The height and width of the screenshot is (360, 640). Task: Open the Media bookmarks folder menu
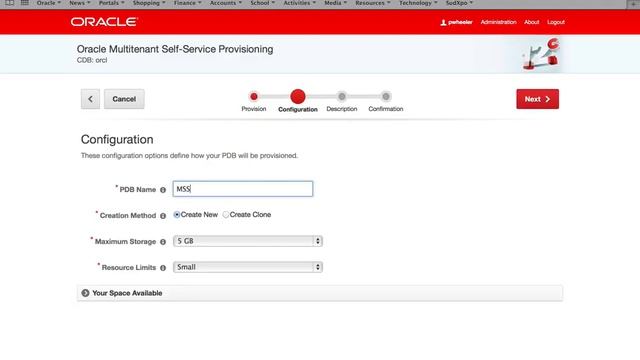coord(336,3)
